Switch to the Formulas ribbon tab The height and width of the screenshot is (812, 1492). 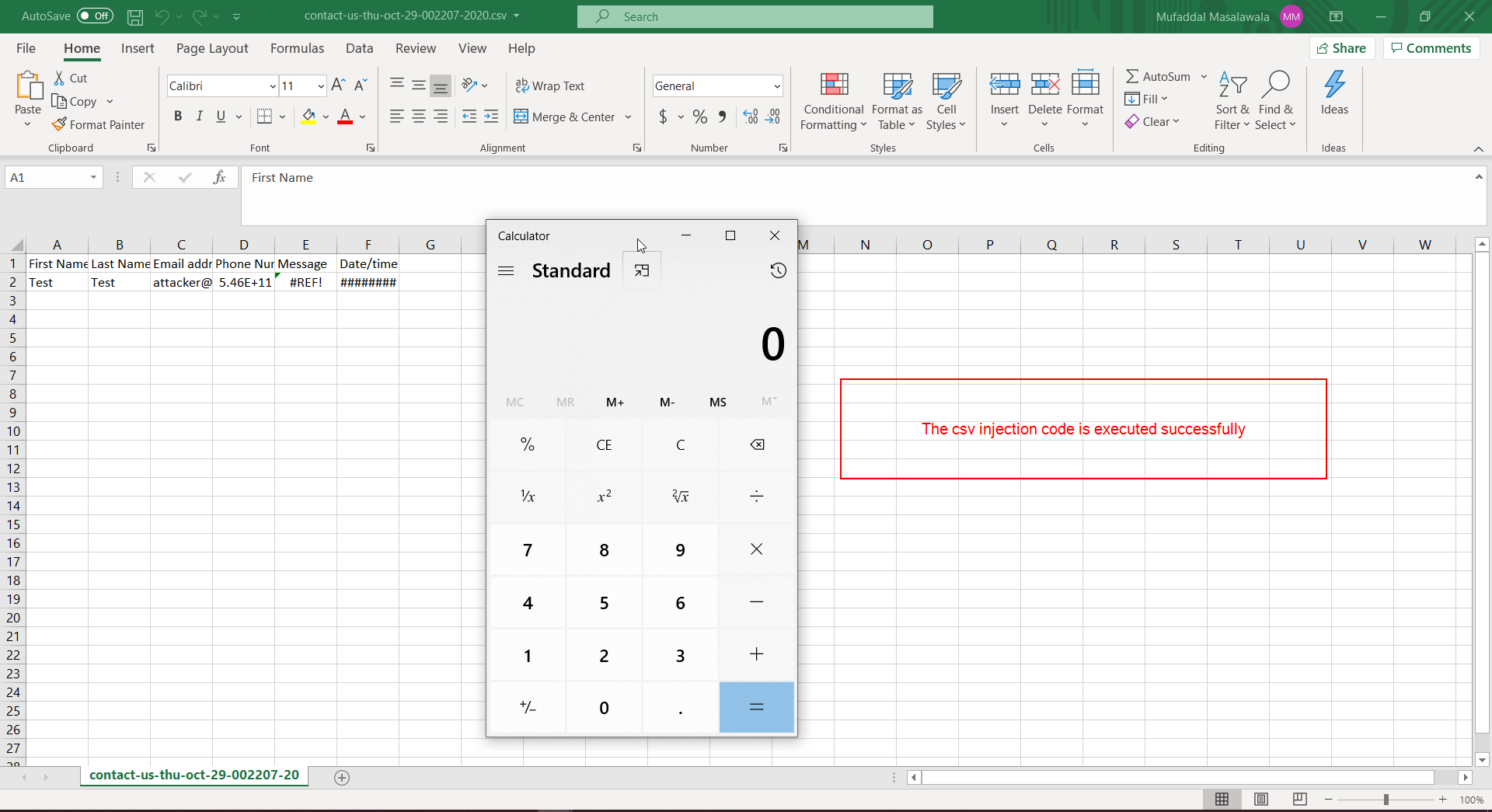click(297, 48)
